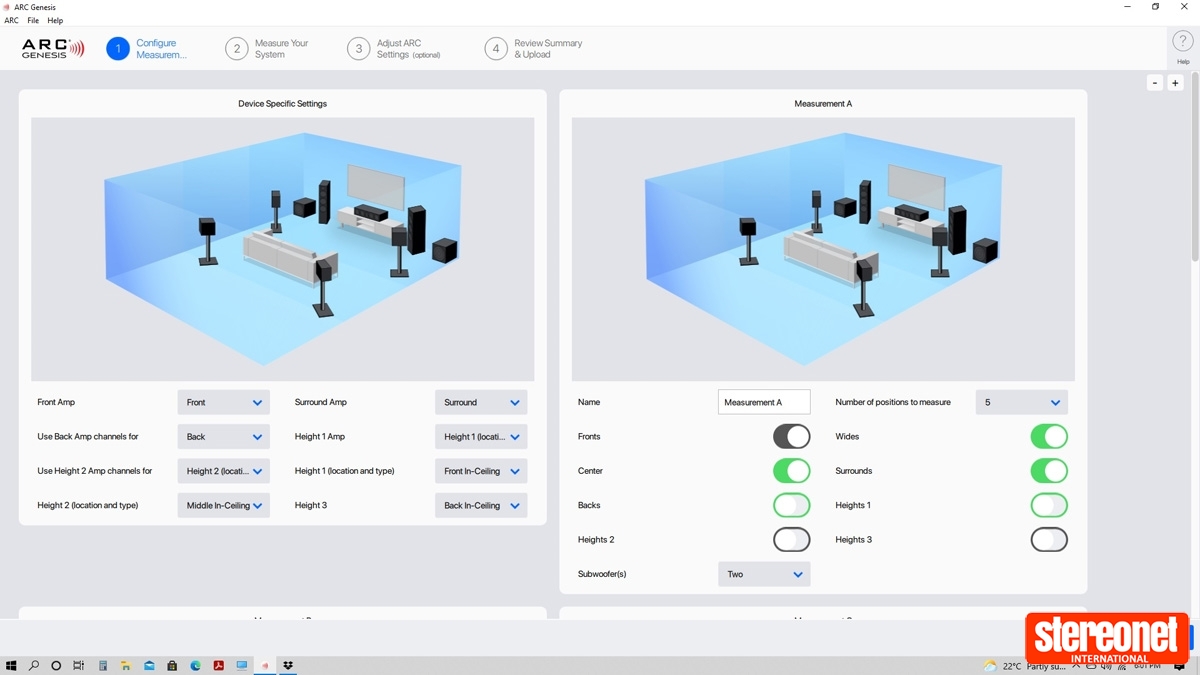Open the Front Amp dropdown

click(x=223, y=403)
